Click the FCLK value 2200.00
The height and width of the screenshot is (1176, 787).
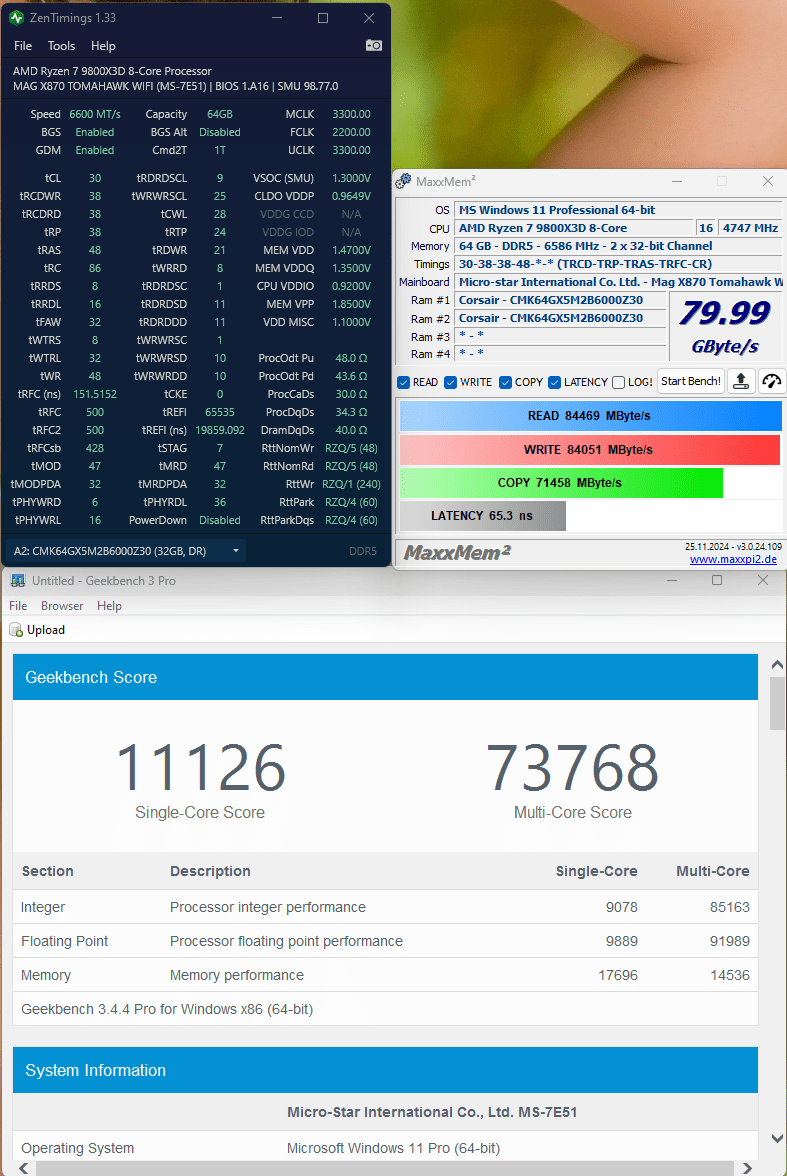pos(351,132)
